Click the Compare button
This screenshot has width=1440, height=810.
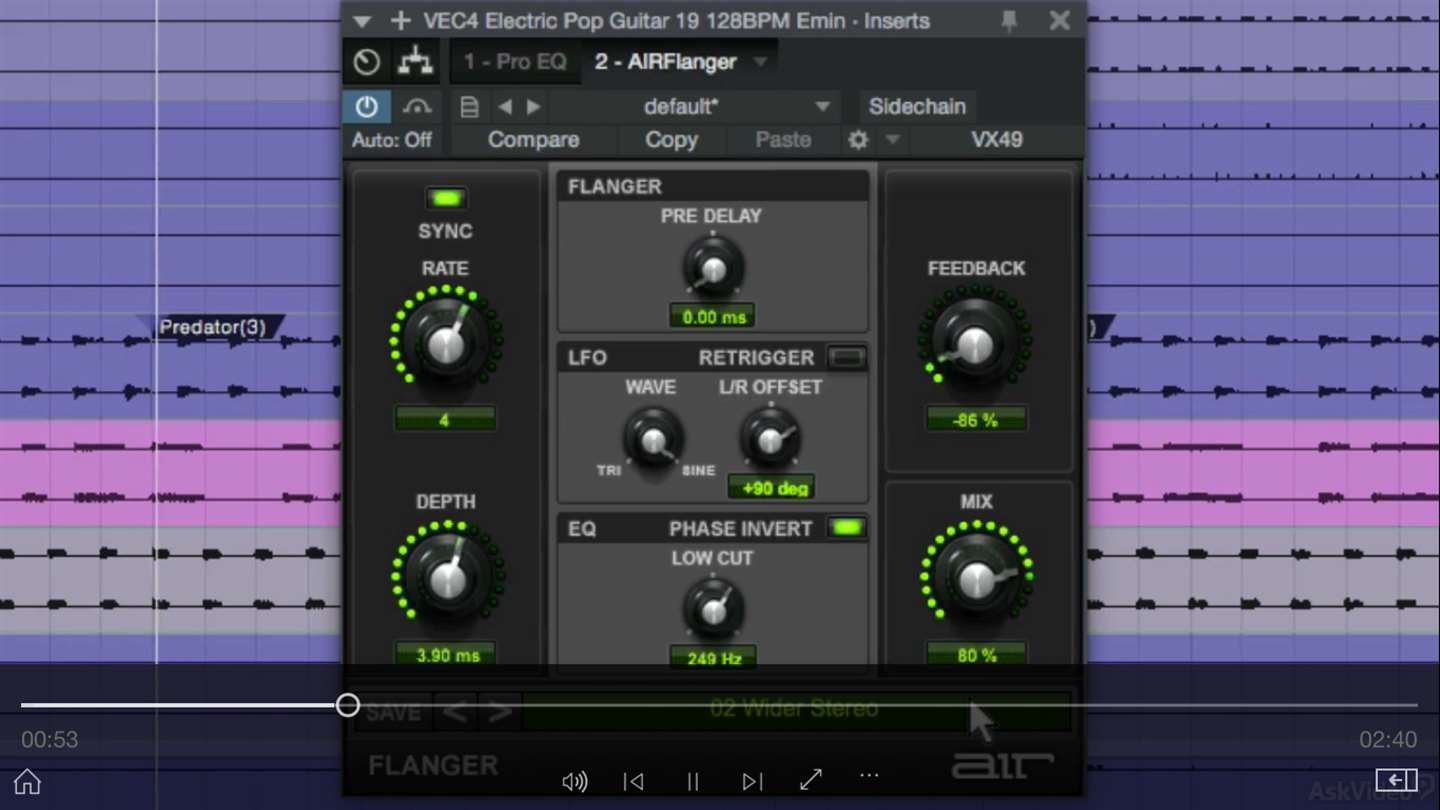pos(533,140)
